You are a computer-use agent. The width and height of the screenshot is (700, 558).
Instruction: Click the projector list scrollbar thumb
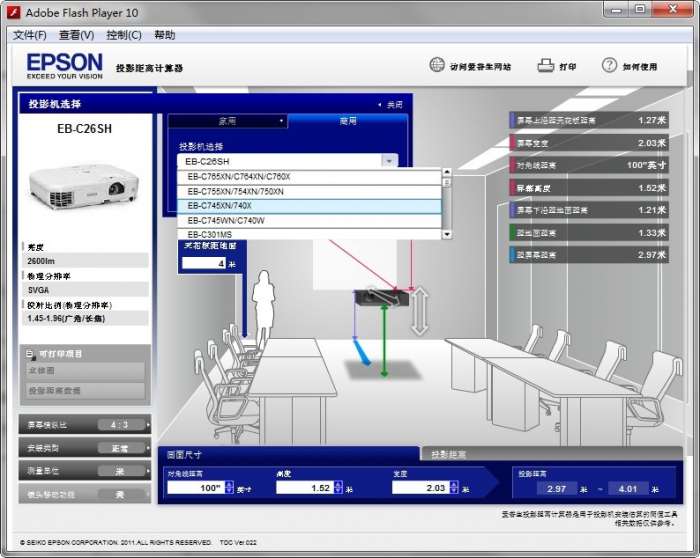(x=447, y=182)
